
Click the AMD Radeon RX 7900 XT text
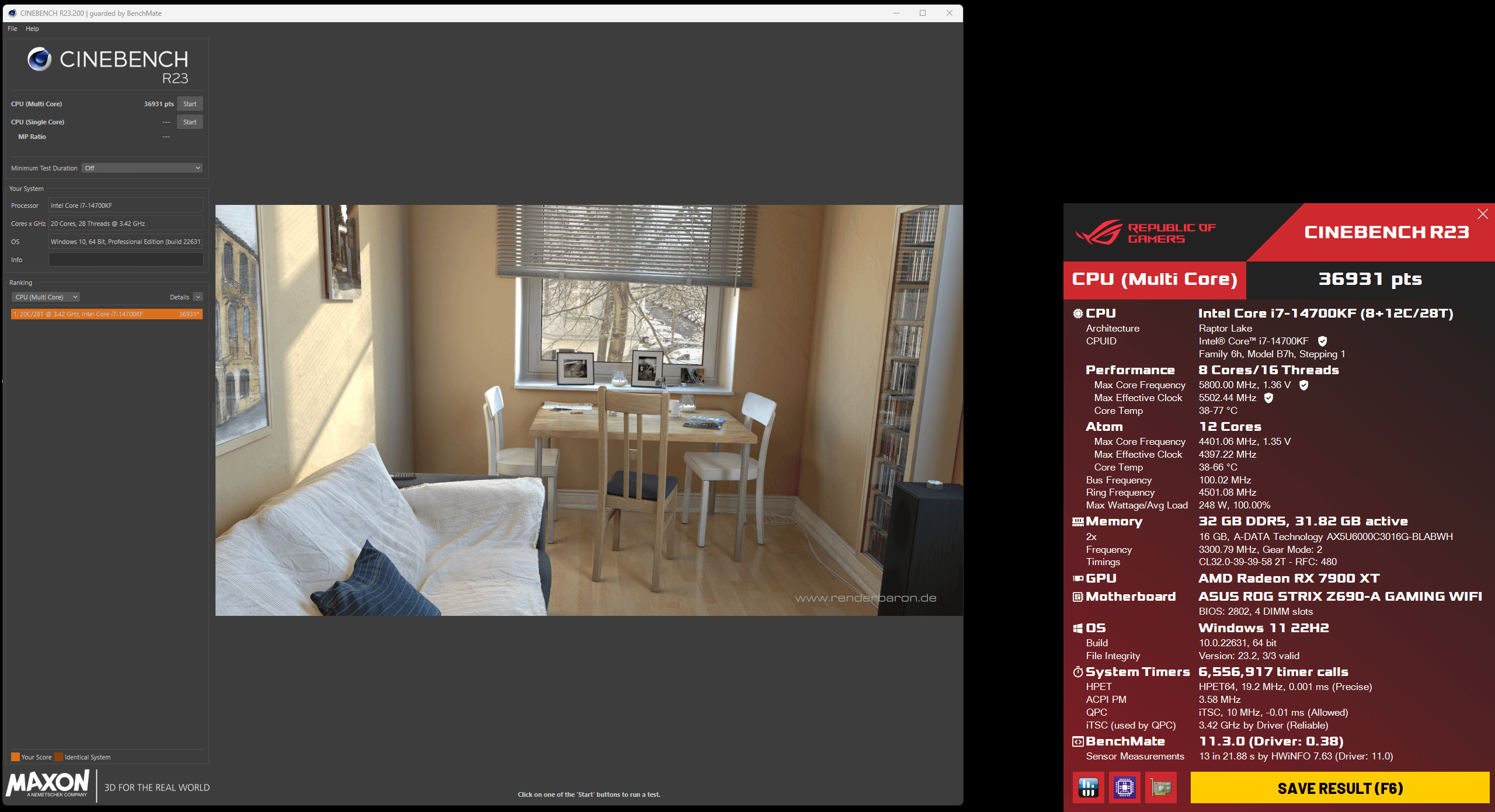(x=1289, y=578)
